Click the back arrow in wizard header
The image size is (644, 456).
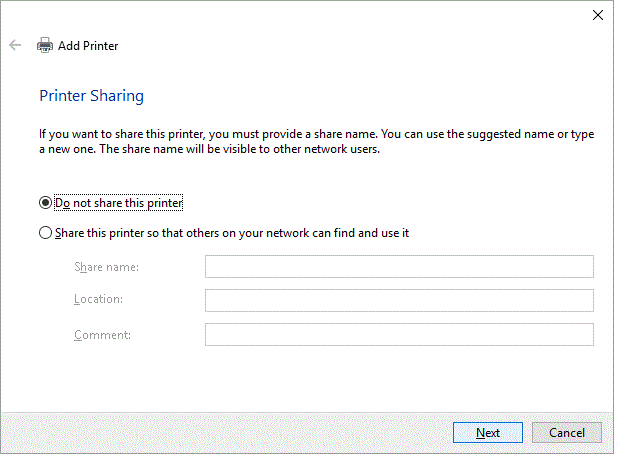(x=15, y=45)
